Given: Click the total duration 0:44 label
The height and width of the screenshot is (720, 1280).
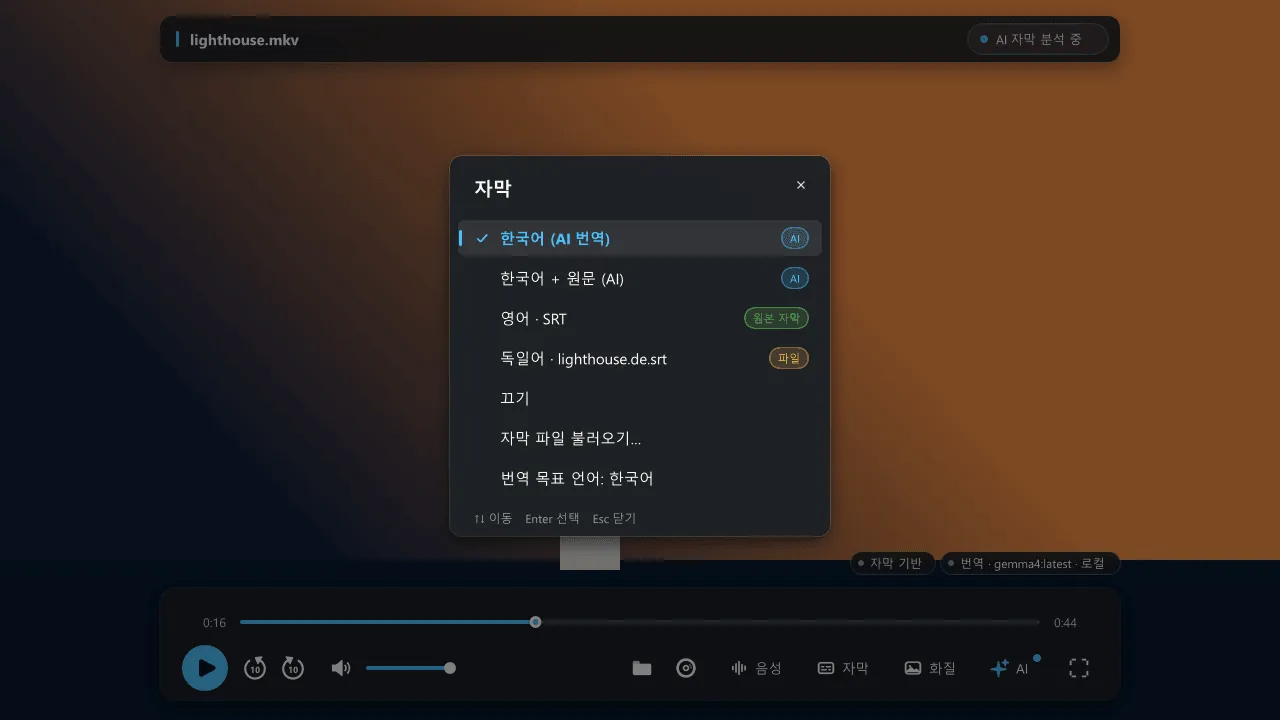Looking at the screenshot, I should click(x=1065, y=622).
